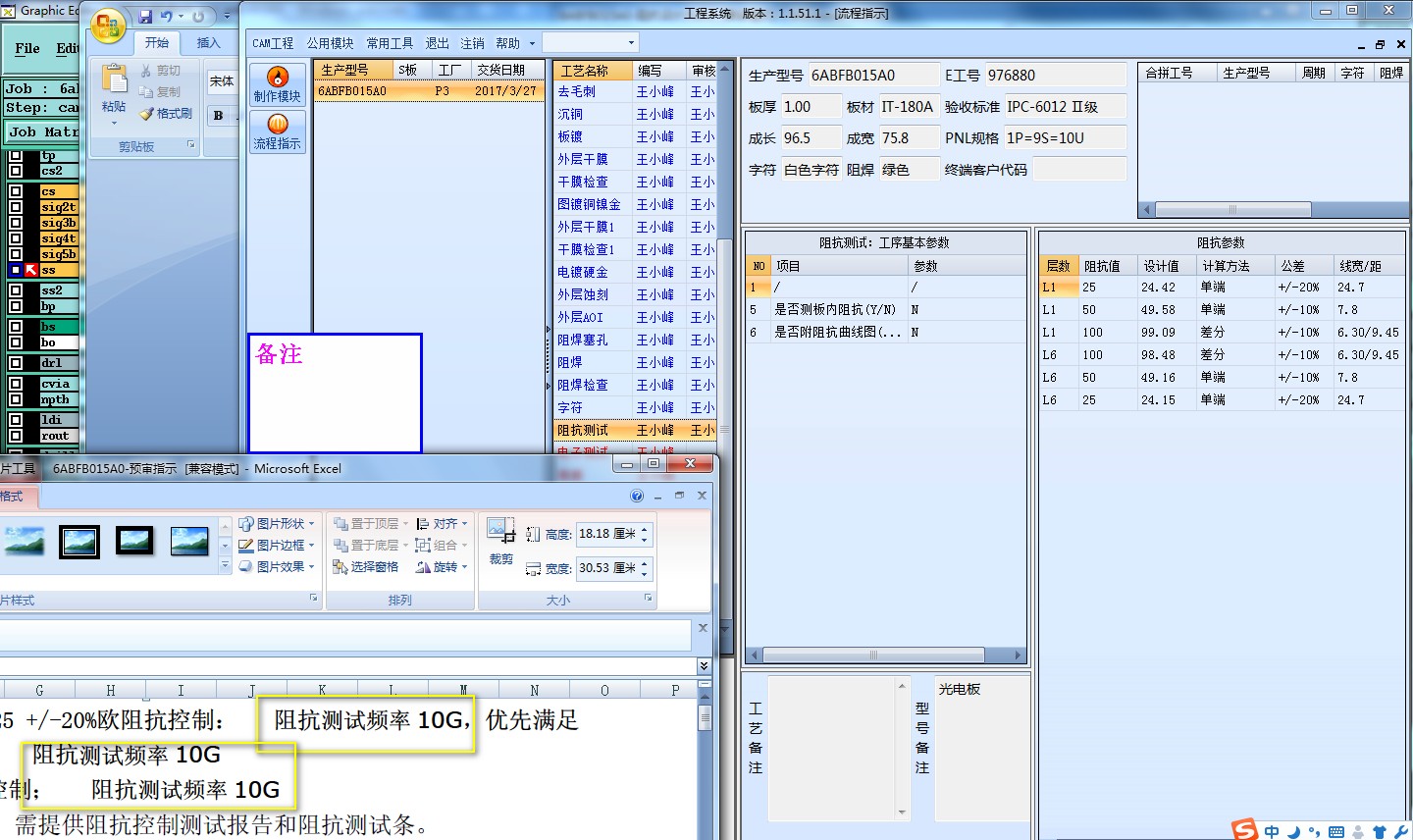Image resolution: width=1413 pixels, height=840 pixels.
Task: Open Sogou soft keyboard icon
Action: tap(1335, 832)
